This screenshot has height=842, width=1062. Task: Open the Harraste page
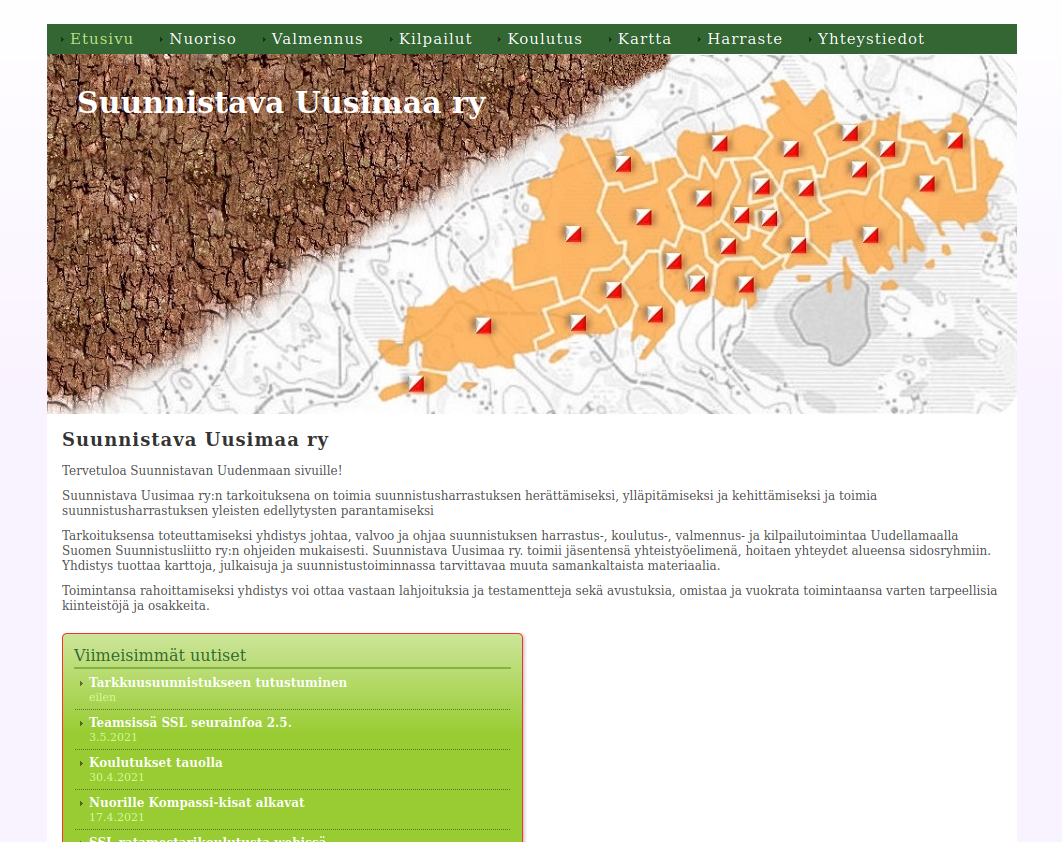744,39
